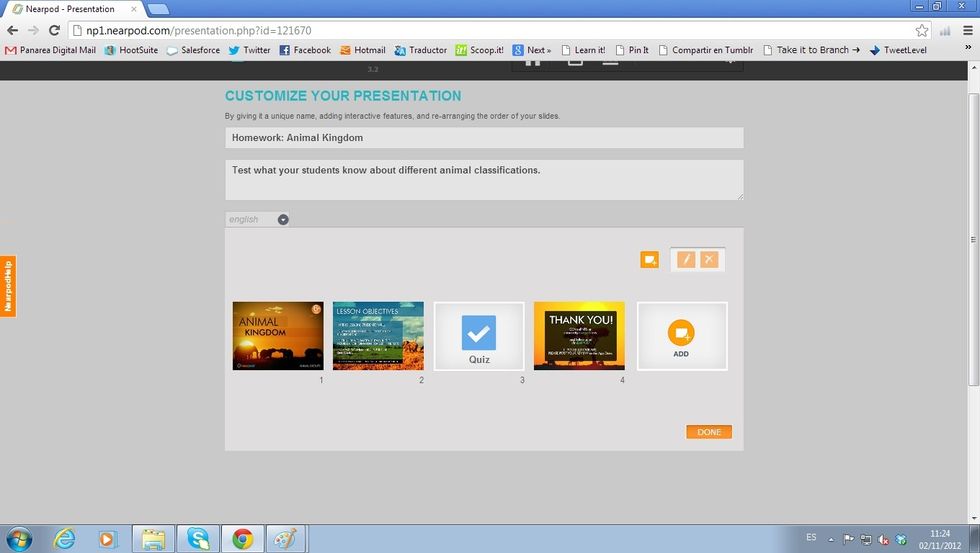The height and width of the screenshot is (553, 980).
Task: Open the Twitter bookmark
Action: point(249,50)
